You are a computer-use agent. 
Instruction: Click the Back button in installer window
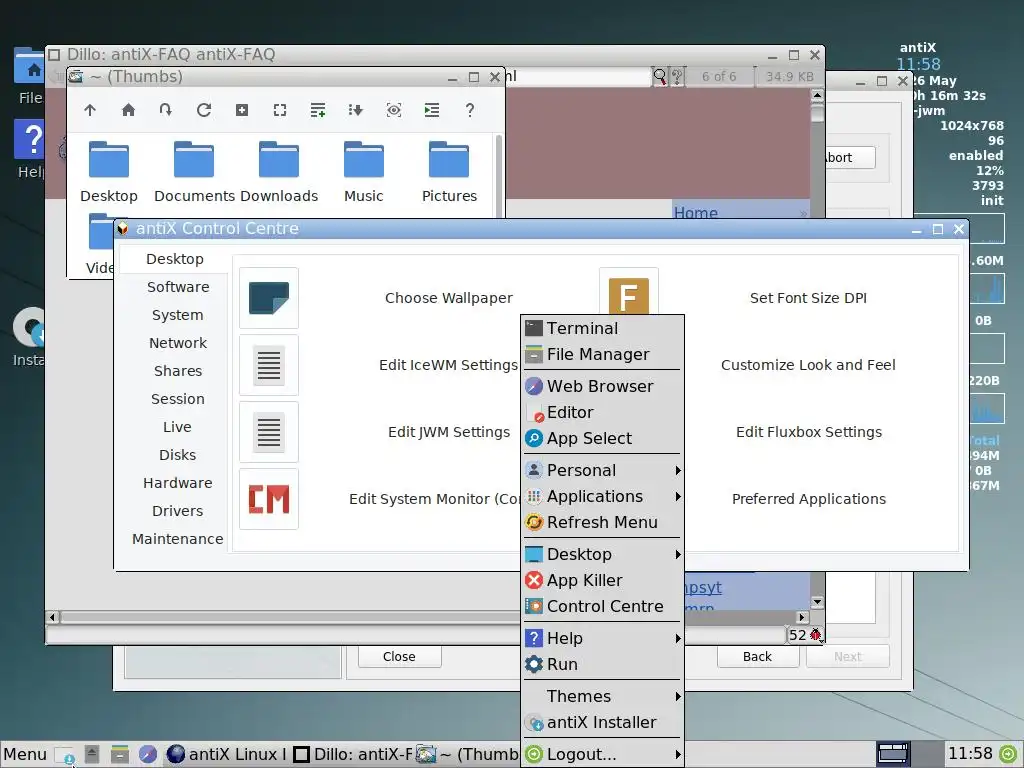point(758,657)
